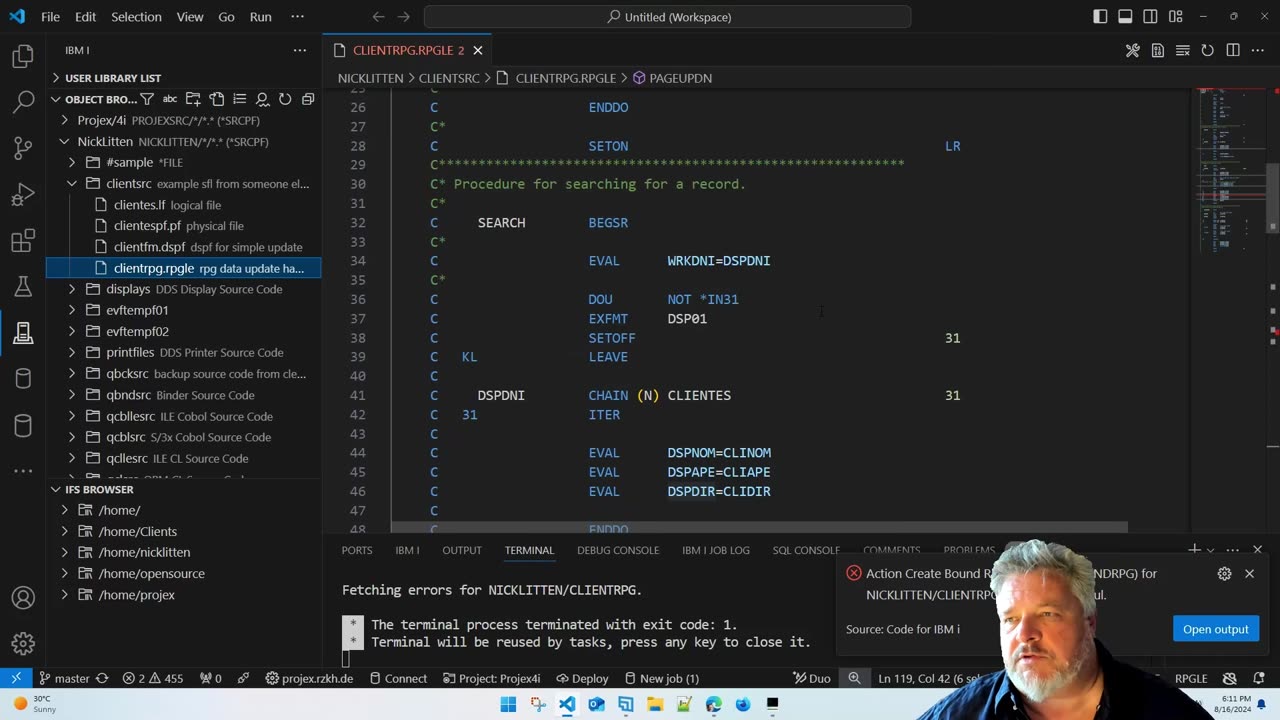Click the clear lines icon in editor toolbar
The height and width of the screenshot is (720, 1280).
(1182, 50)
